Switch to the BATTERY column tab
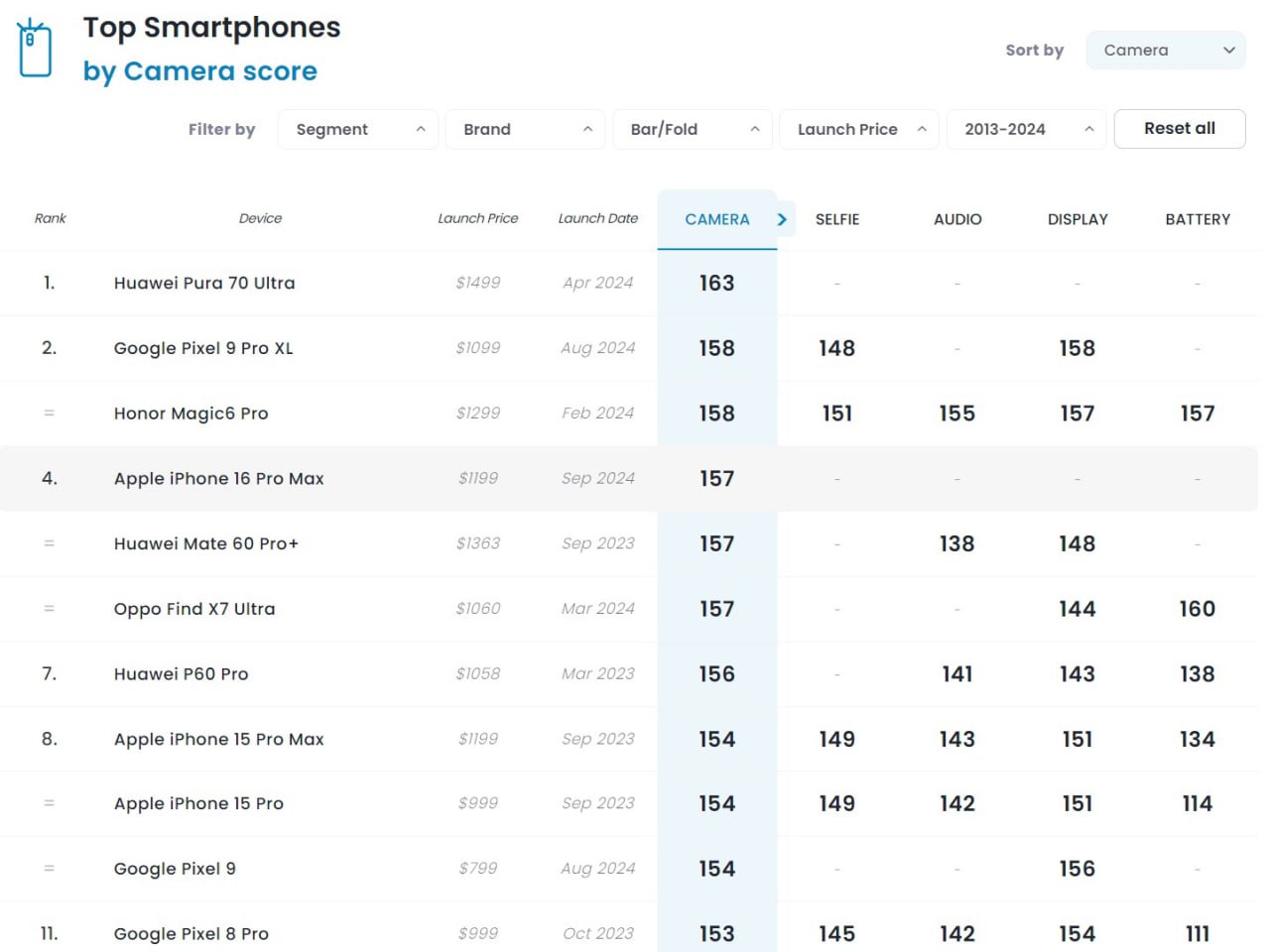 [1198, 219]
